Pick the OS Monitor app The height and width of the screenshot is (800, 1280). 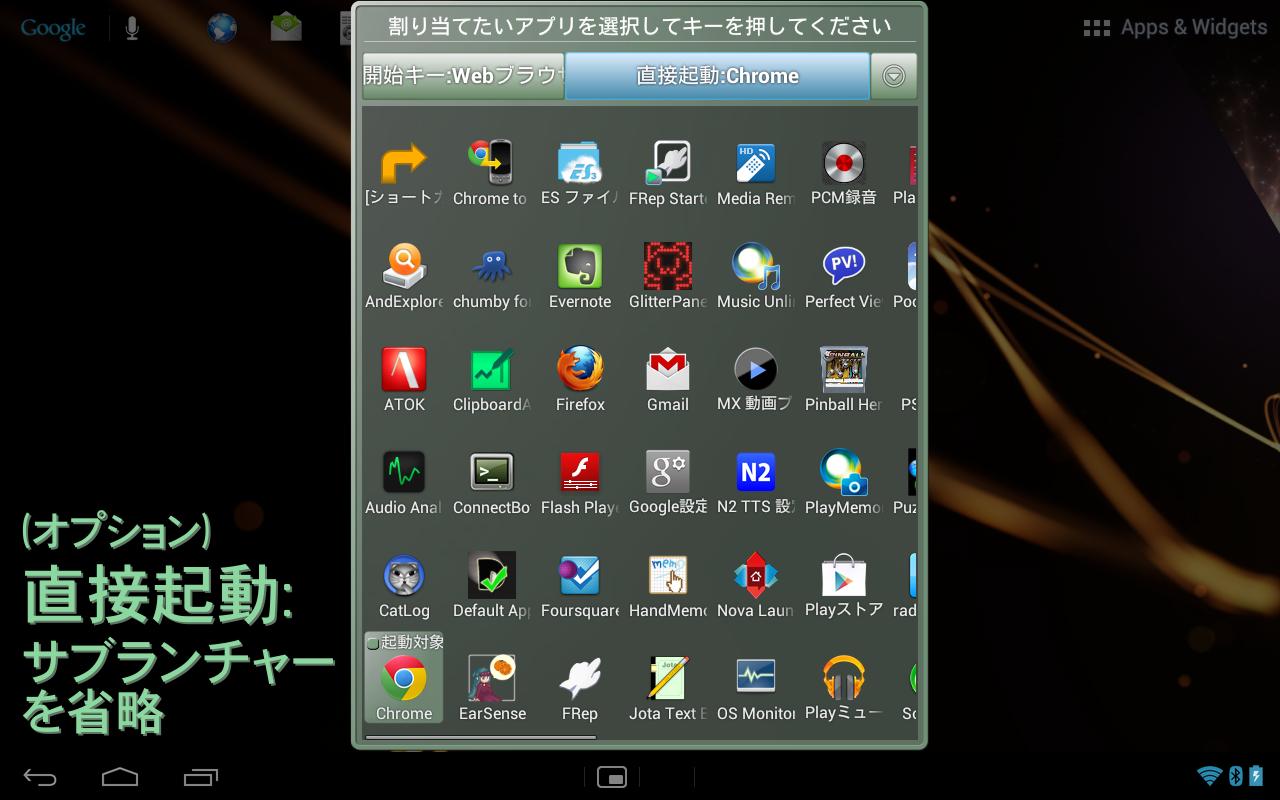tap(756, 678)
